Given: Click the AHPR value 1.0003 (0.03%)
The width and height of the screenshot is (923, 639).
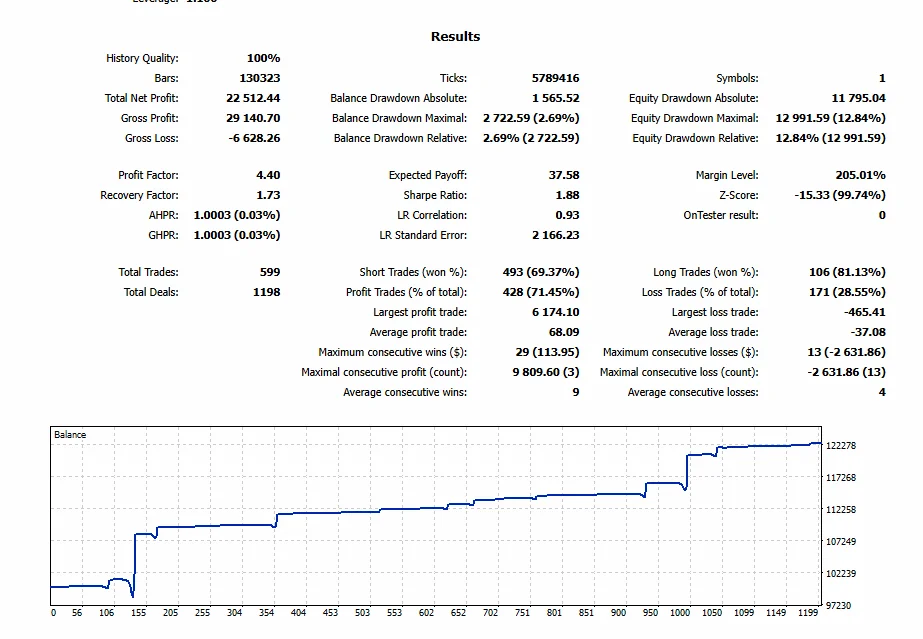Looking at the screenshot, I should [x=237, y=215].
